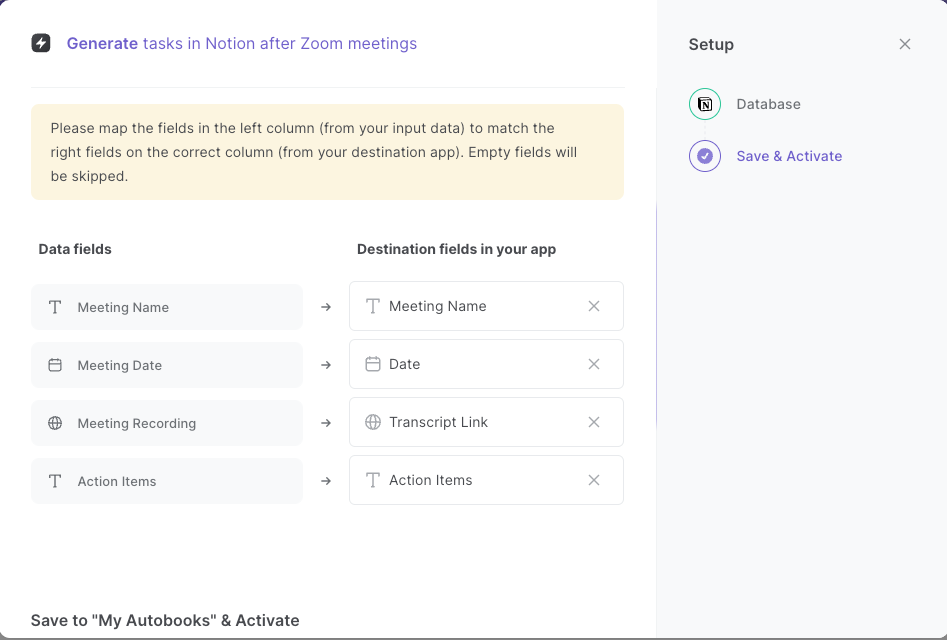Click the yellow field mapping instructions note
947x640 pixels.
point(327,152)
